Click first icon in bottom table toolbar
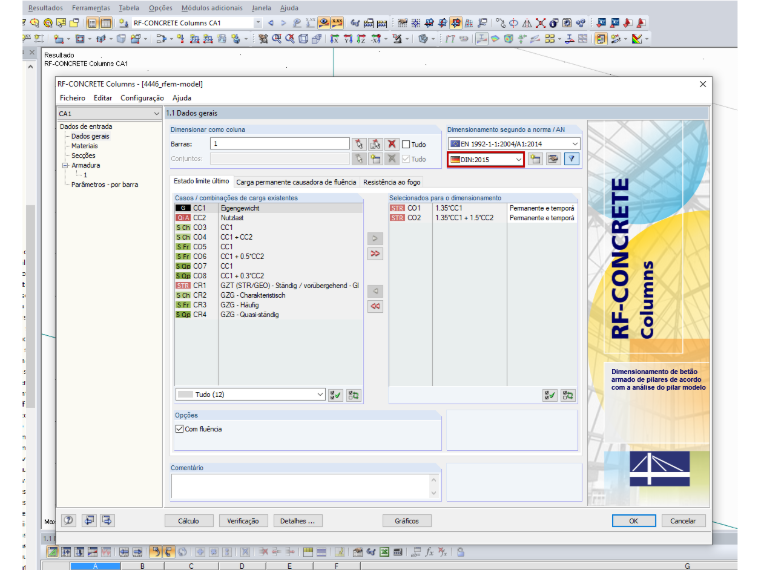The image size is (760, 570). coord(52,552)
